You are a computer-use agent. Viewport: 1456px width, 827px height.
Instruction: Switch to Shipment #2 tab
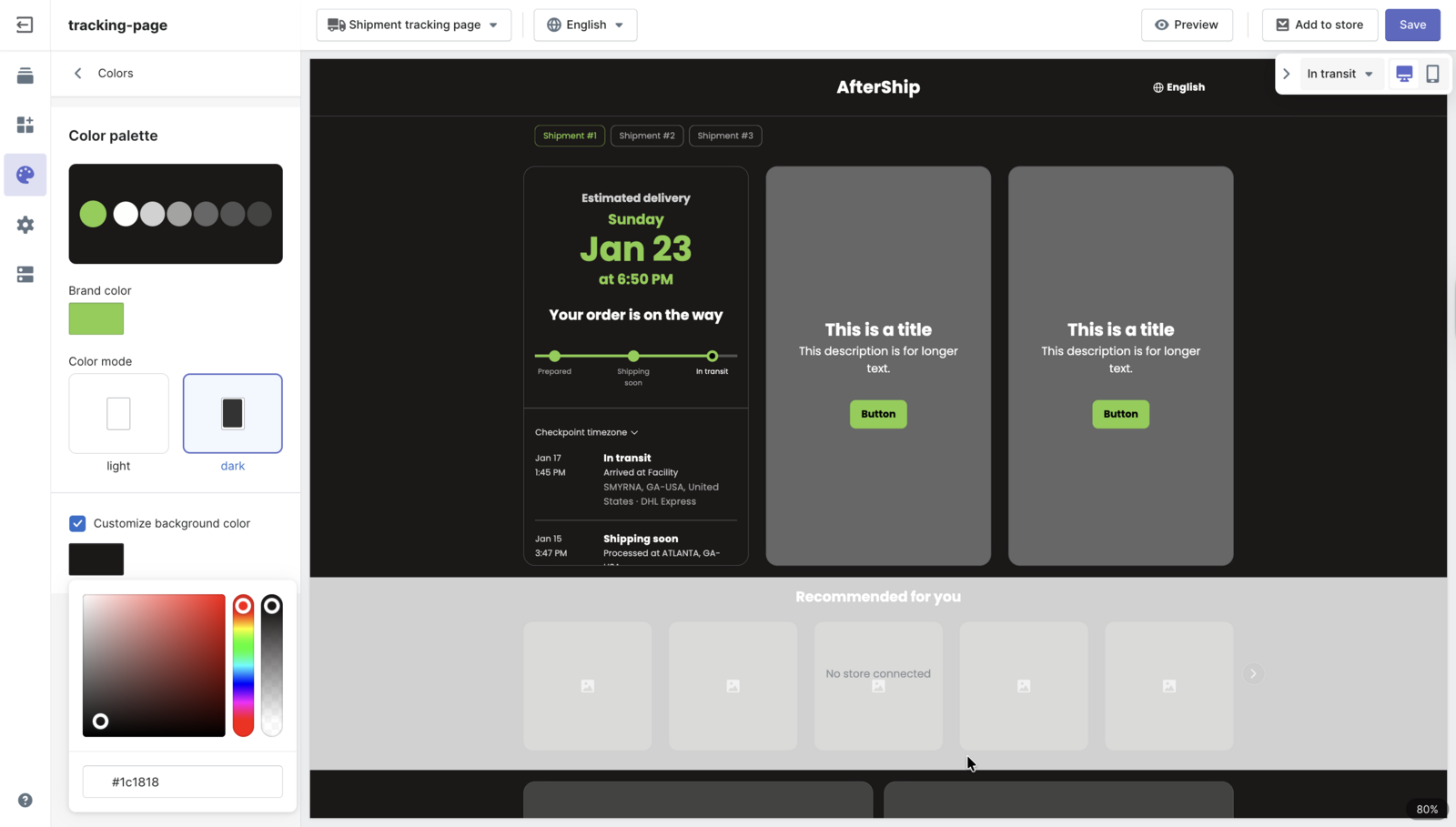[x=647, y=136]
